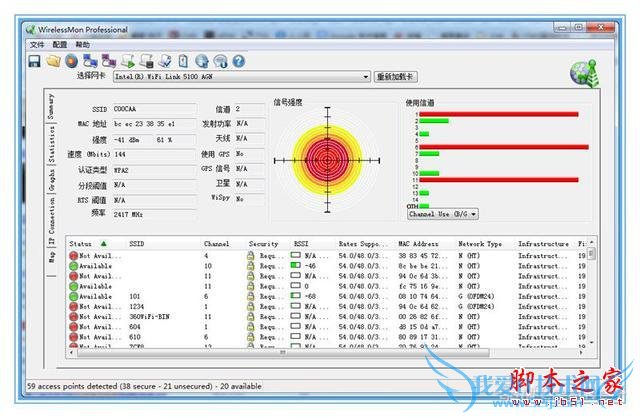Click the document with blue checkmark icon
Image resolution: width=640 pixels, height=418 pixels.
165,61
